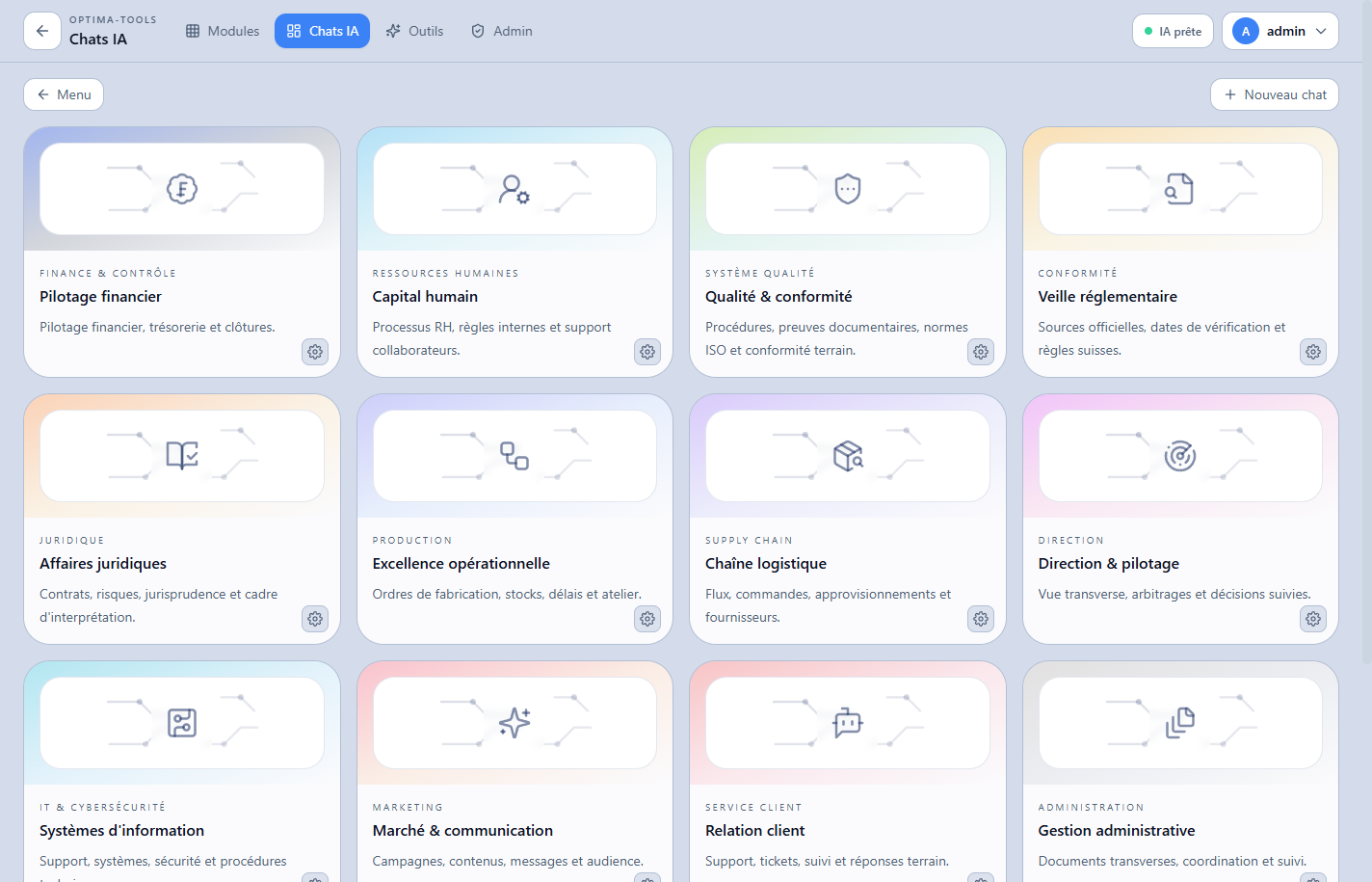1372x882 pixels.
Task: Return to Menu button
Action: (64, 94)
